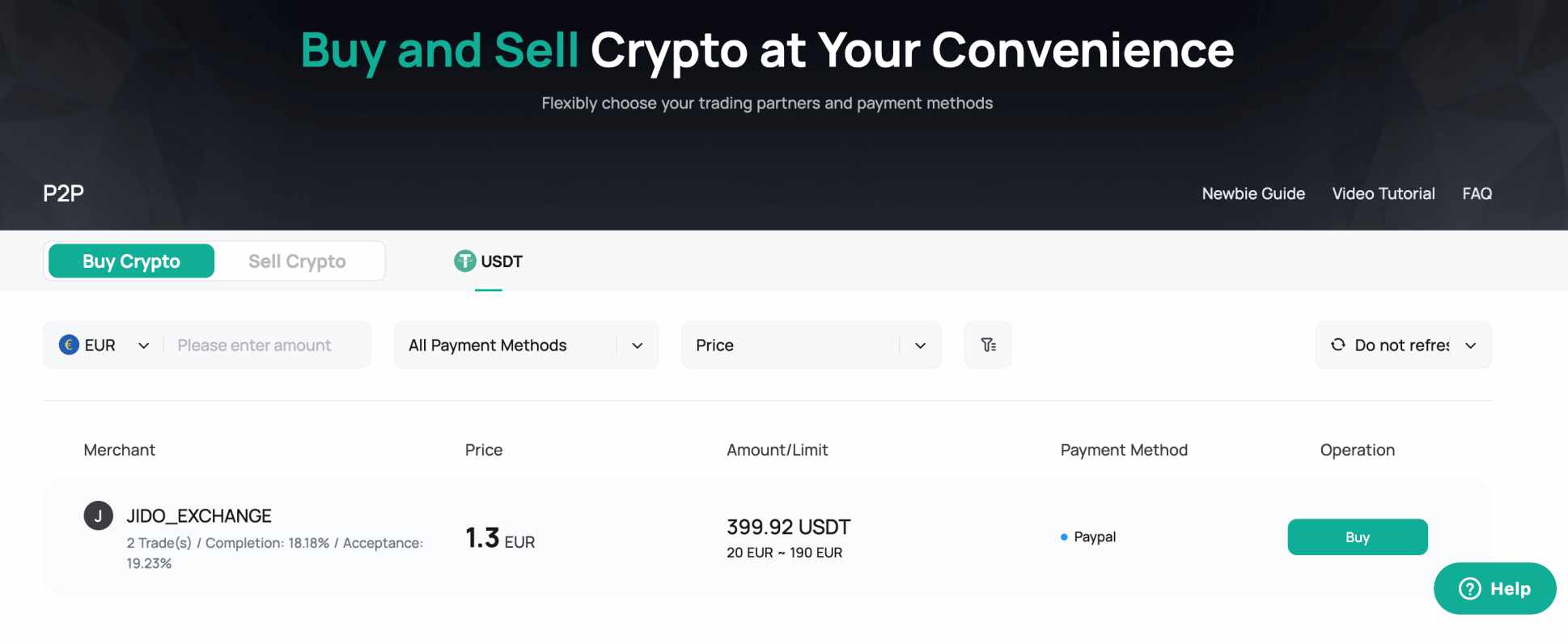Click the Help question mark icon
1568x644 pixels.
(1469, 589)
